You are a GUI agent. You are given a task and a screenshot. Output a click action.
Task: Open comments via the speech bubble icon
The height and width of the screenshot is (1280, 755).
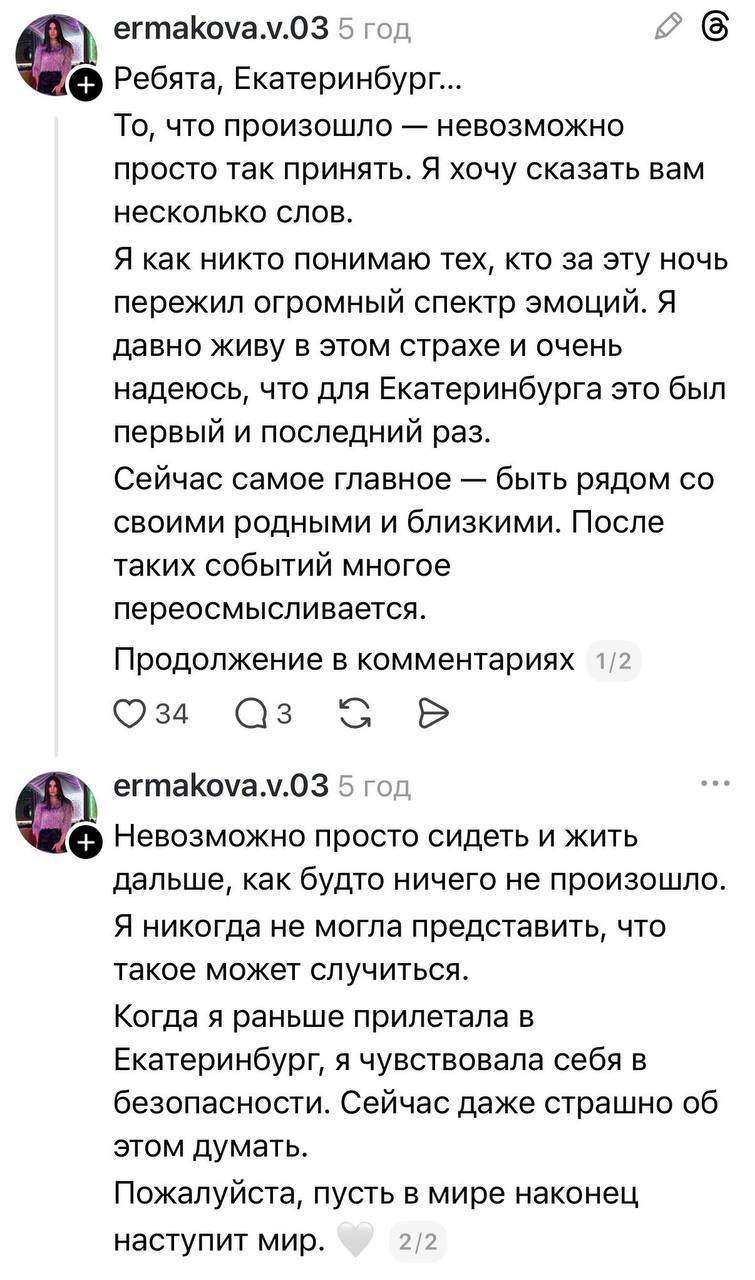(x=248, y=713)
